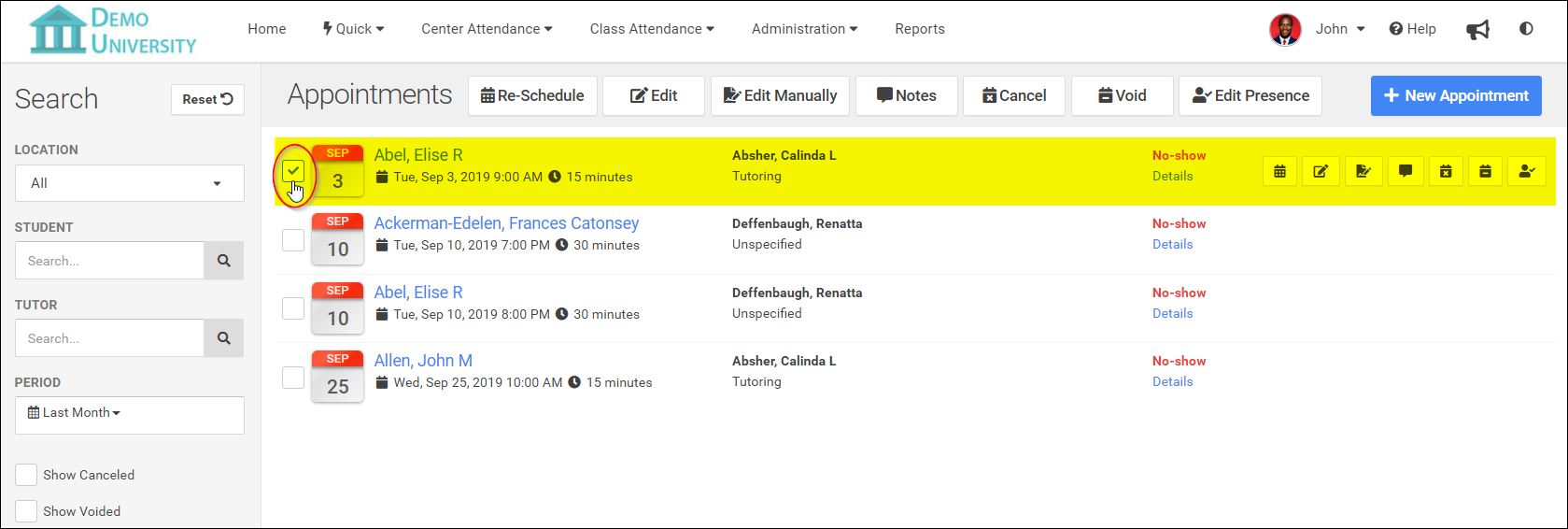Click the re-schedule calendar icon in highlighted row
1568x529 pixels.
[x=1279, y=171]
